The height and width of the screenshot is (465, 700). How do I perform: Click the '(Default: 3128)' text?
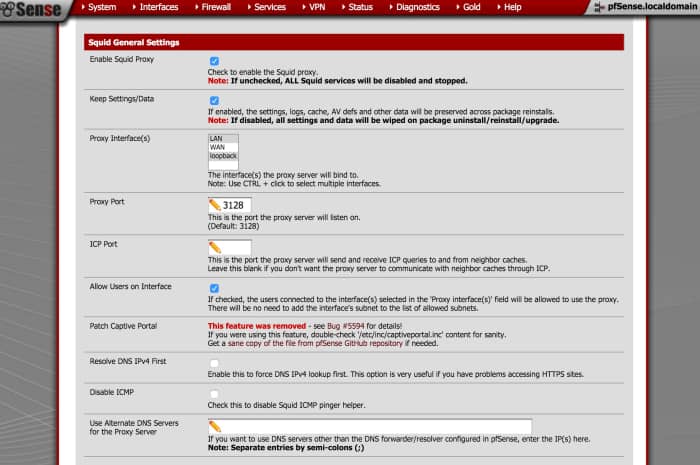tap(233, 226)
